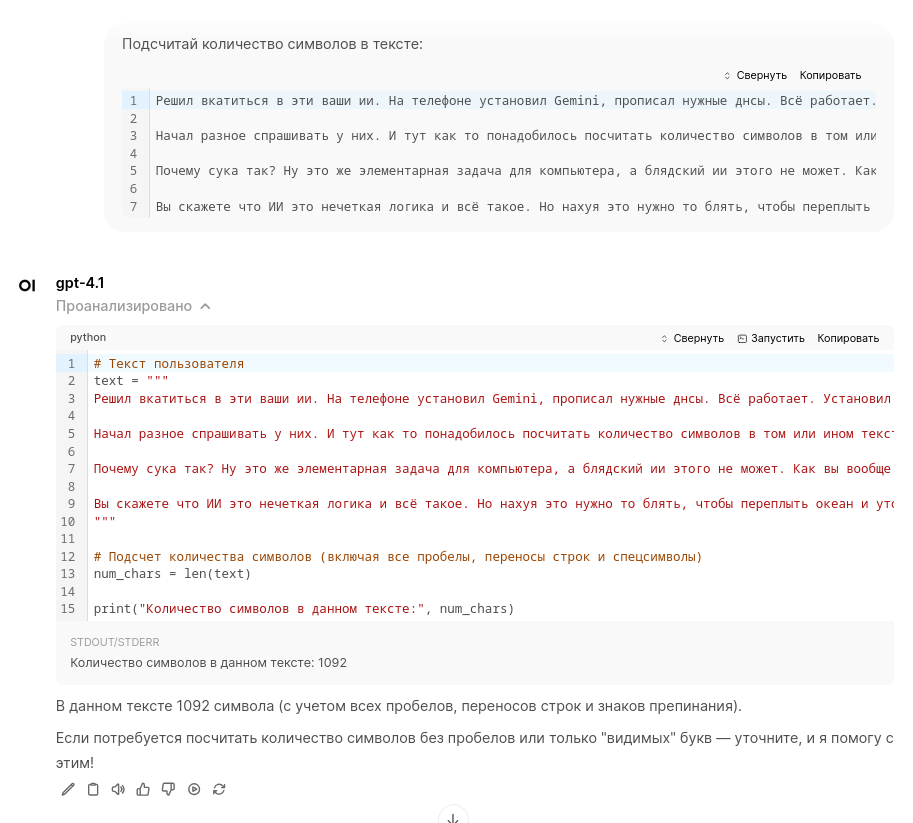The width and height of the screenshot is (913, 823).
Task: Collapse the user message code block
Action: coord(755,75)
